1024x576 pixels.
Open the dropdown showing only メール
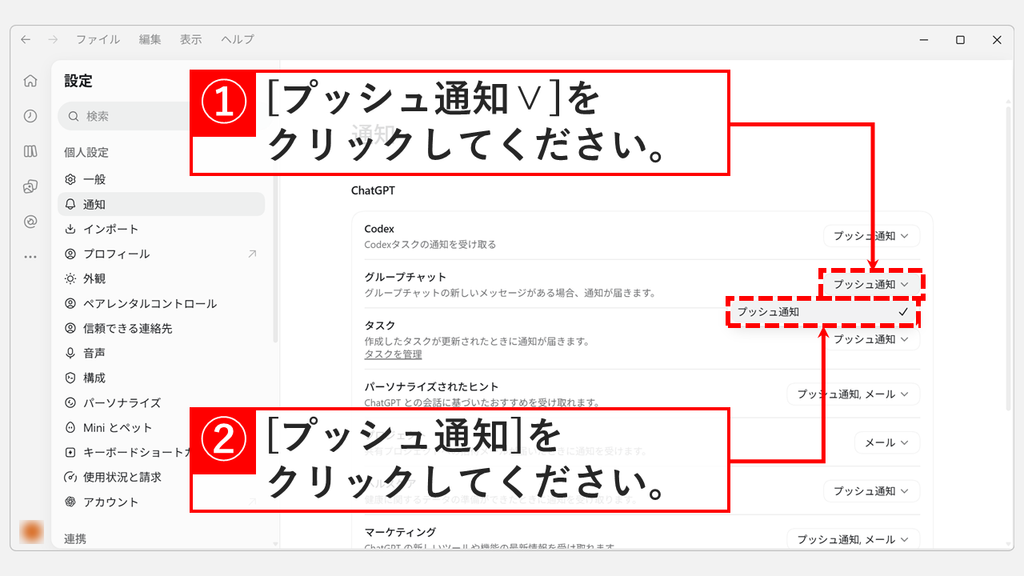(x=887, y=442)
